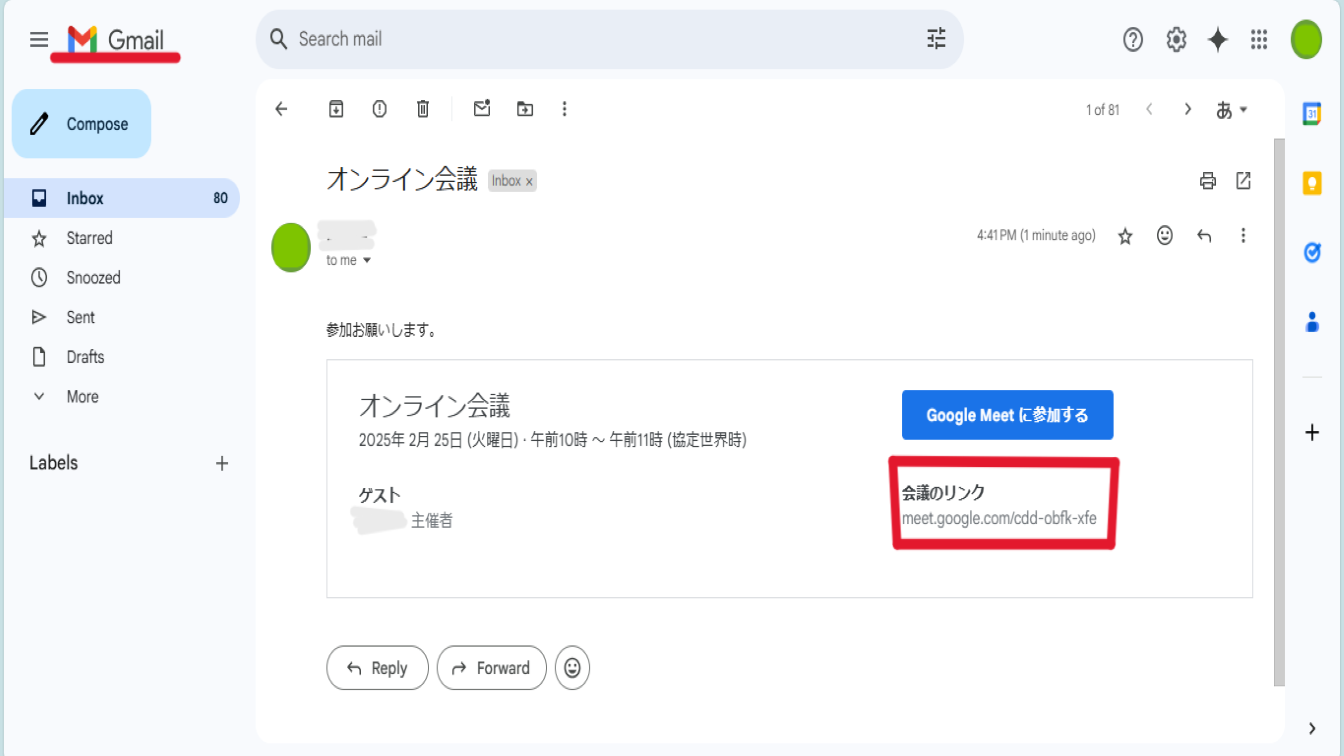This screenshot has width=1344, height=756.
Task: Toggle the main menu hamburger
Action: (x=39, y=39)
